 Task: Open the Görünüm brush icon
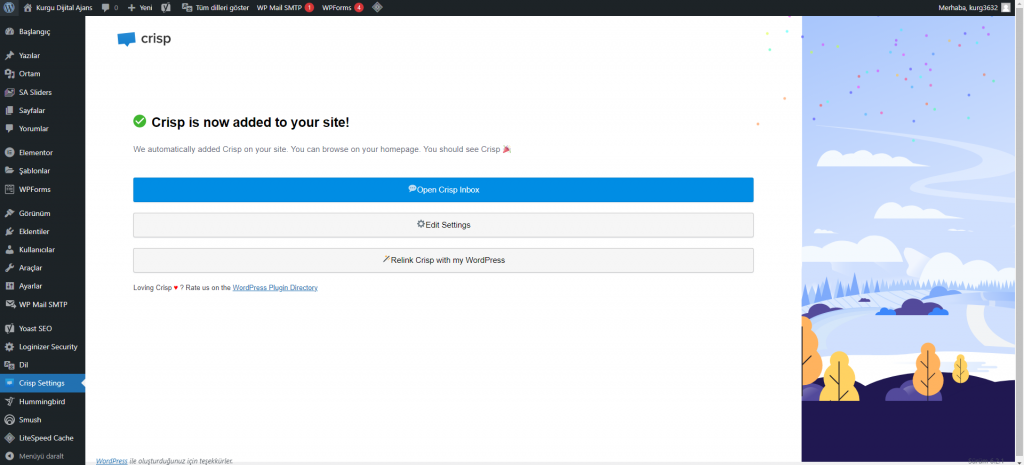9,214
